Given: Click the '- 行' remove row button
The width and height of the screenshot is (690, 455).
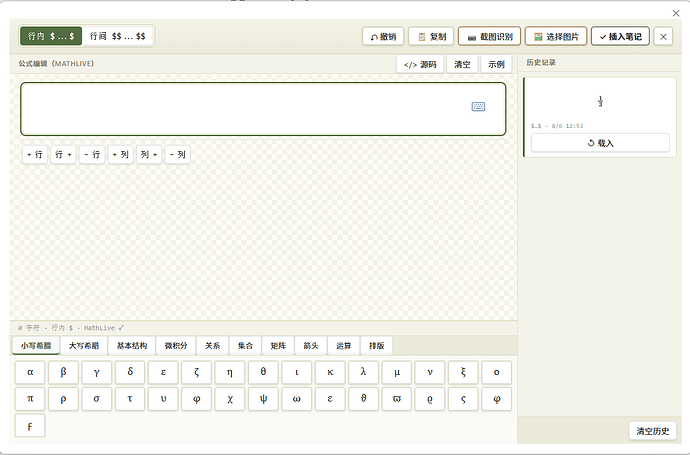Looking at the screenshot, I should (92, 154).
